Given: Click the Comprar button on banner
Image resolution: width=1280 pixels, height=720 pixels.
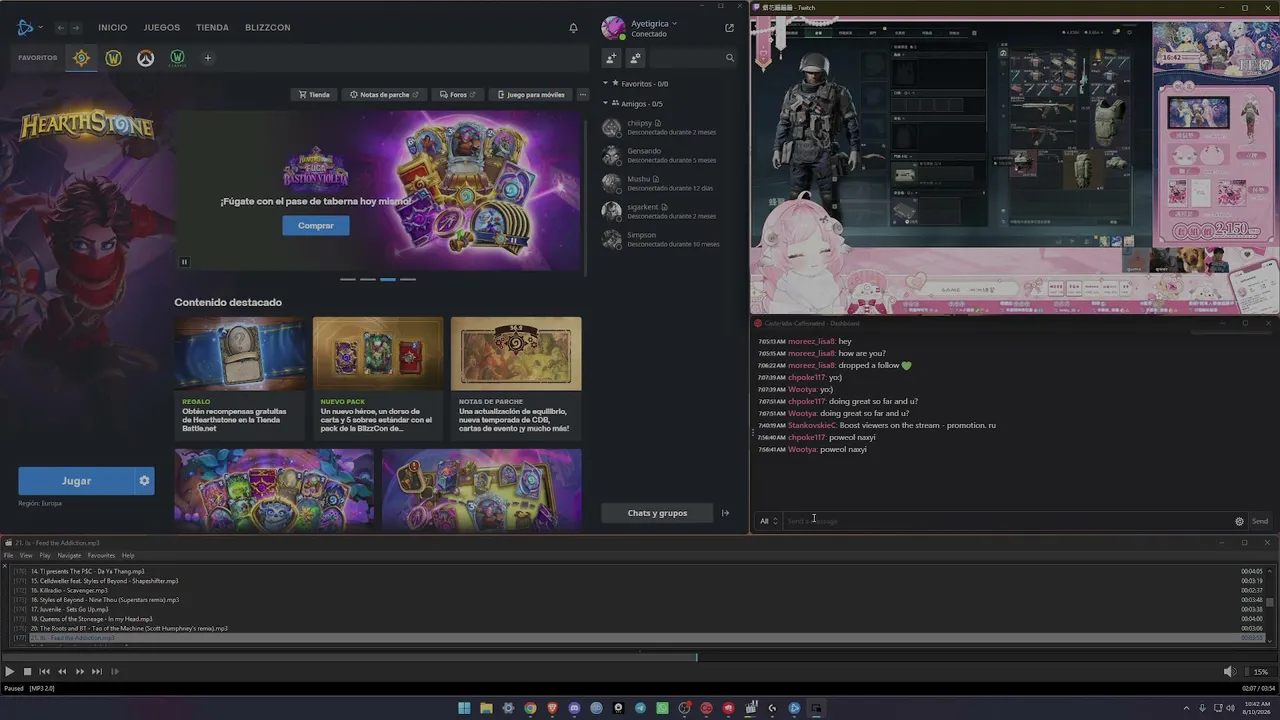Looking at the screenshot, I should [315, 226].
